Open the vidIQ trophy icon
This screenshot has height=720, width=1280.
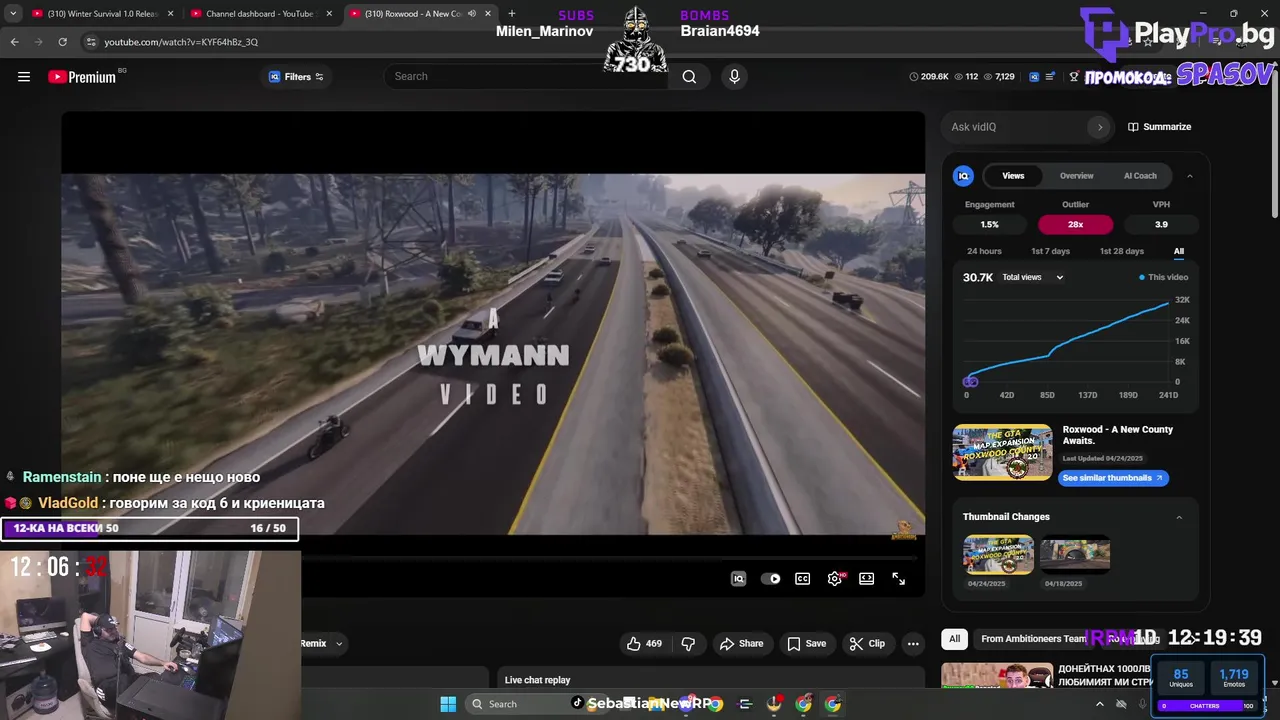(x=1074, y=77)
